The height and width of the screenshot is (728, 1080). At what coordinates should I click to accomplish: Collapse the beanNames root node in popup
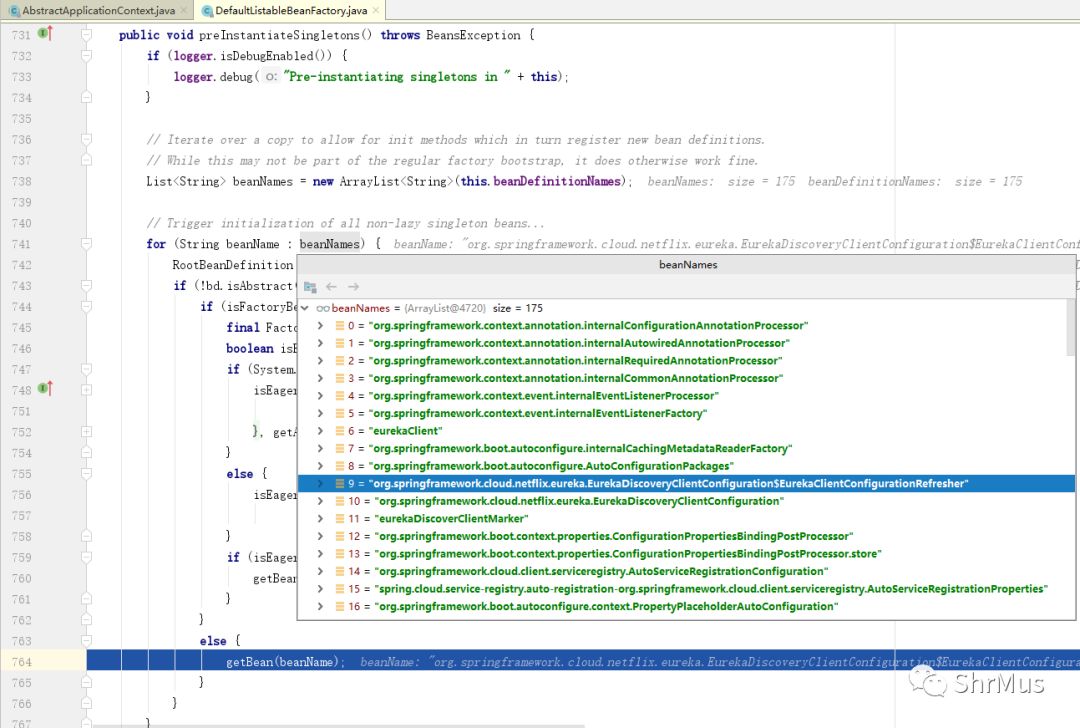pos(306,308)
